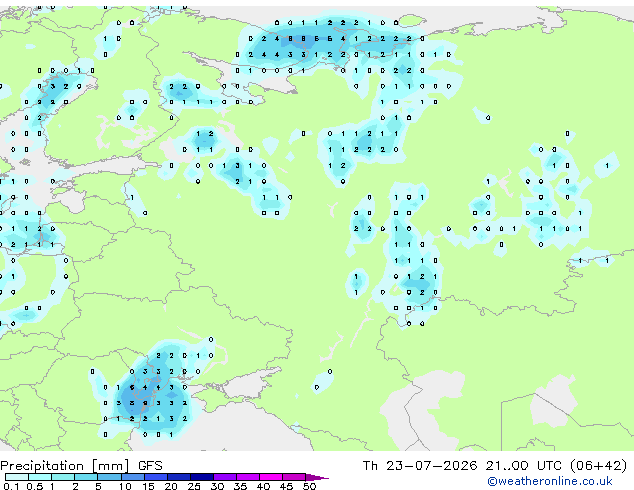Click the "30" legend scale value
This screenshot has width=634, height=490.
click(x=217, y=486)
